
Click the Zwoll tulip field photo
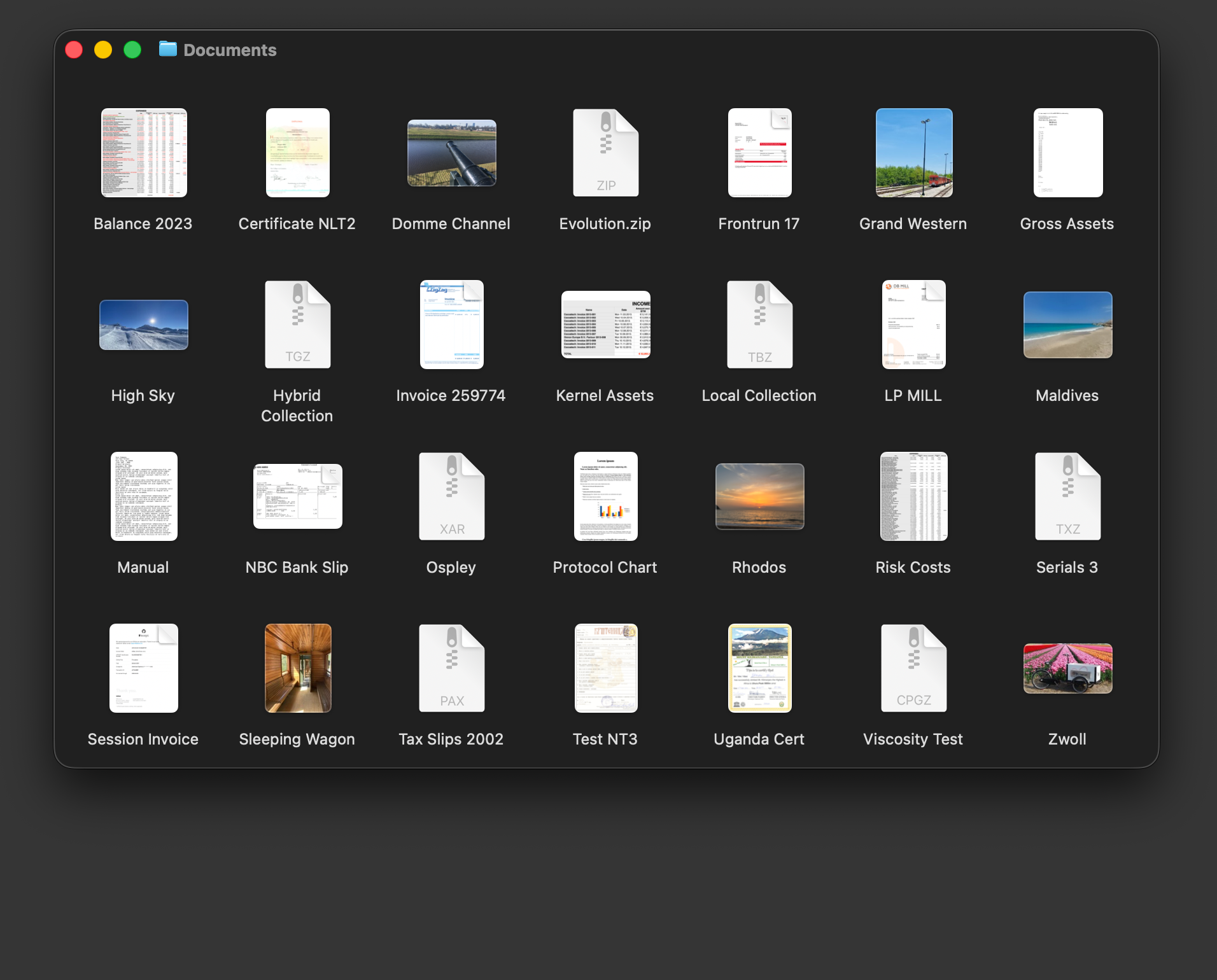click(1067, 668)
